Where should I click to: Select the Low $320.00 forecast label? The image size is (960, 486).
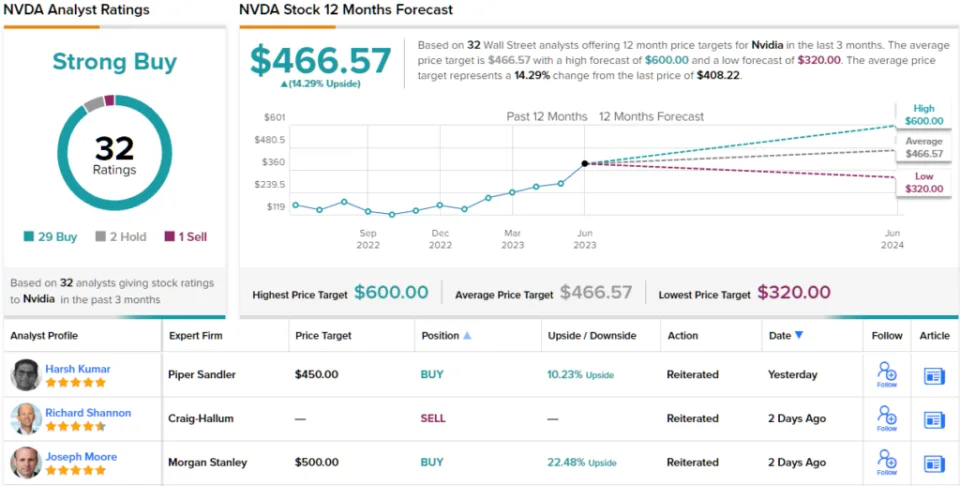pos(922,181)
